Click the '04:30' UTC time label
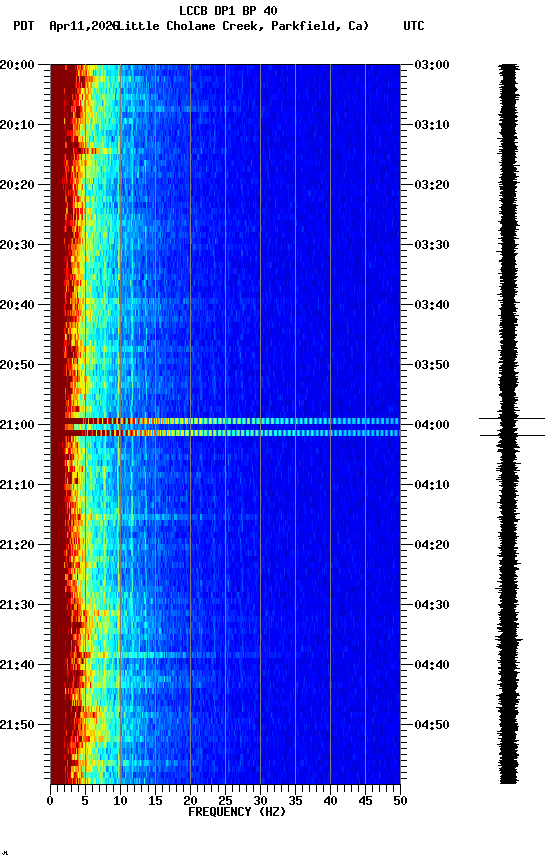 (x=432, y=605)
